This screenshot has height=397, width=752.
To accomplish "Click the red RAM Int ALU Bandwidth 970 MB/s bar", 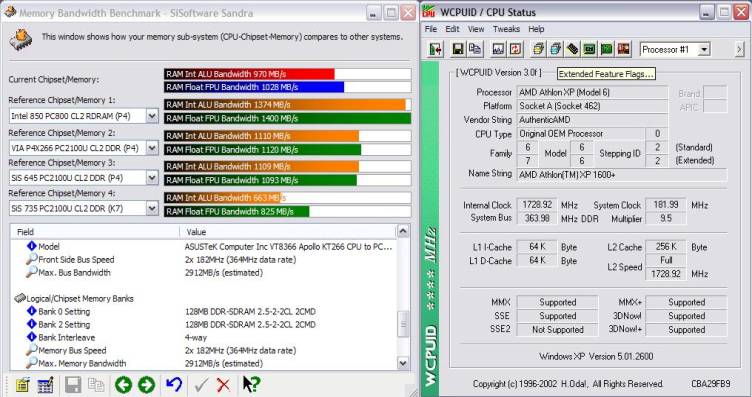I will [249, 74].
